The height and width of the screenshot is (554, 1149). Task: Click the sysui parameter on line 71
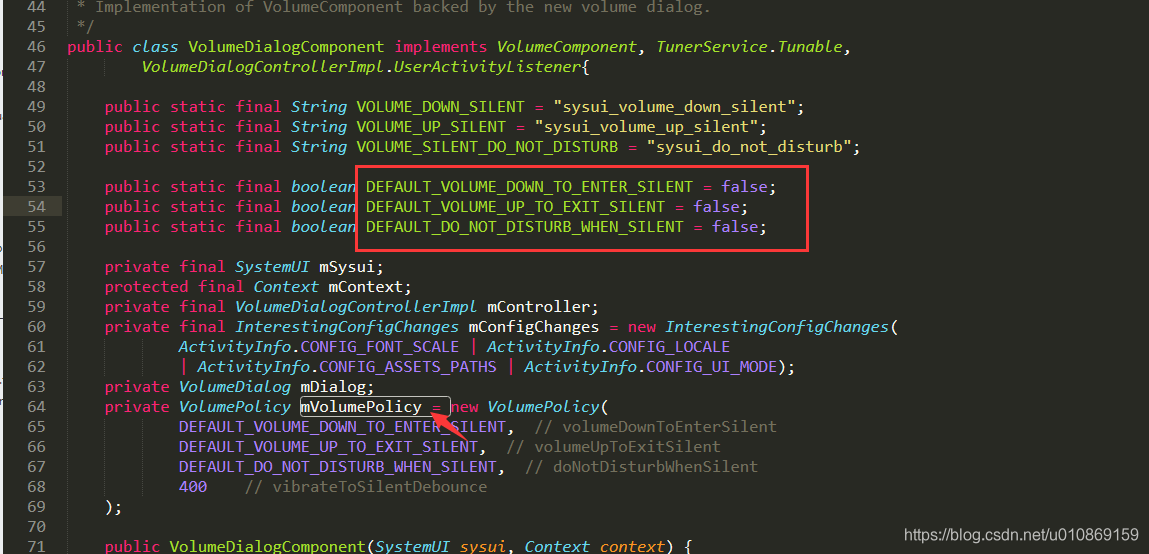pyautogui.click(x=483, y=547)
